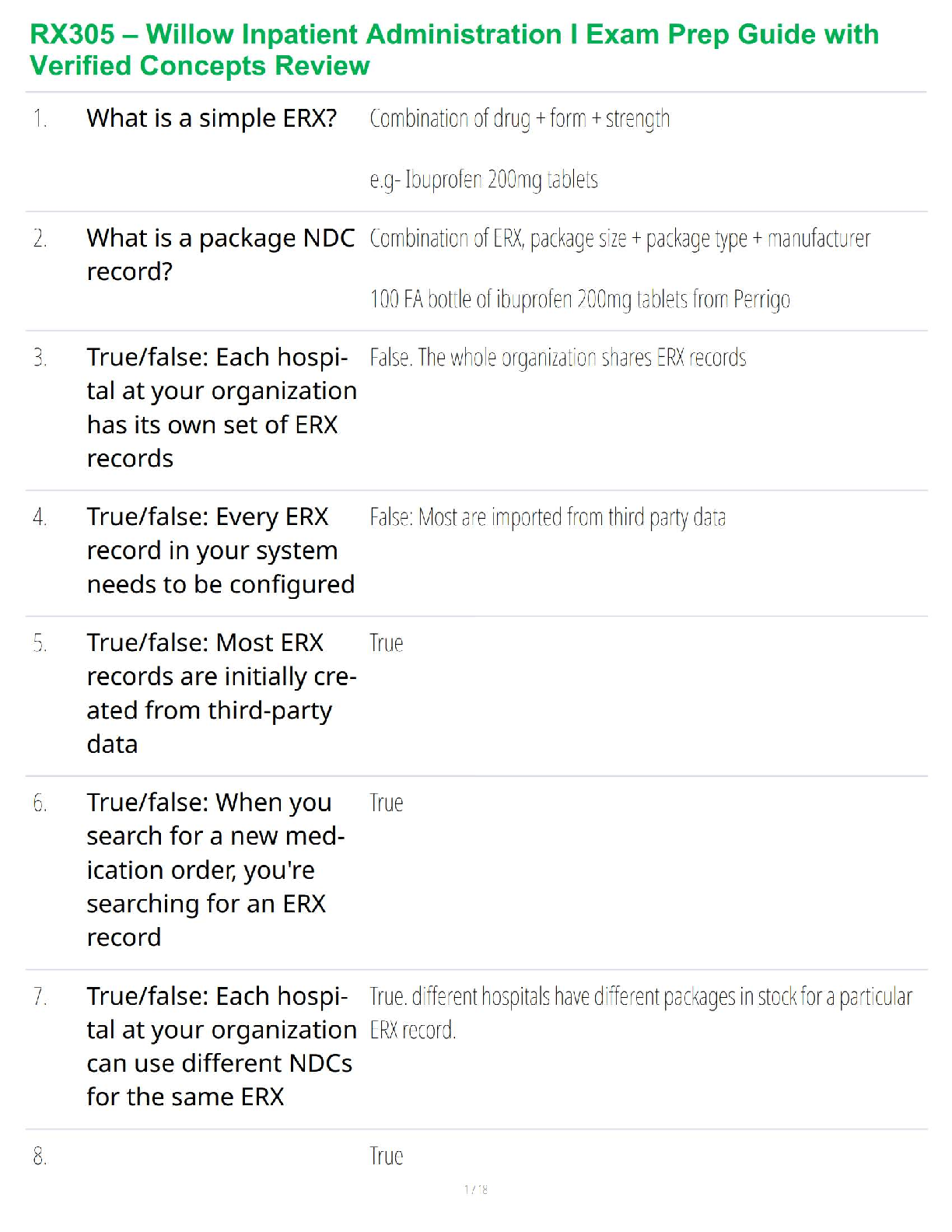This screenshot has height=1232, width=952.
Task: Click question about ERX records created from third-party data
Action: pyautogui.click(x=221, y=693)
